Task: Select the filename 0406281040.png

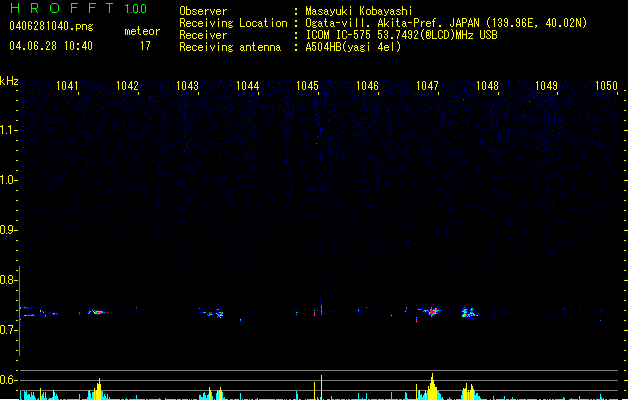Action: point(51,26)
